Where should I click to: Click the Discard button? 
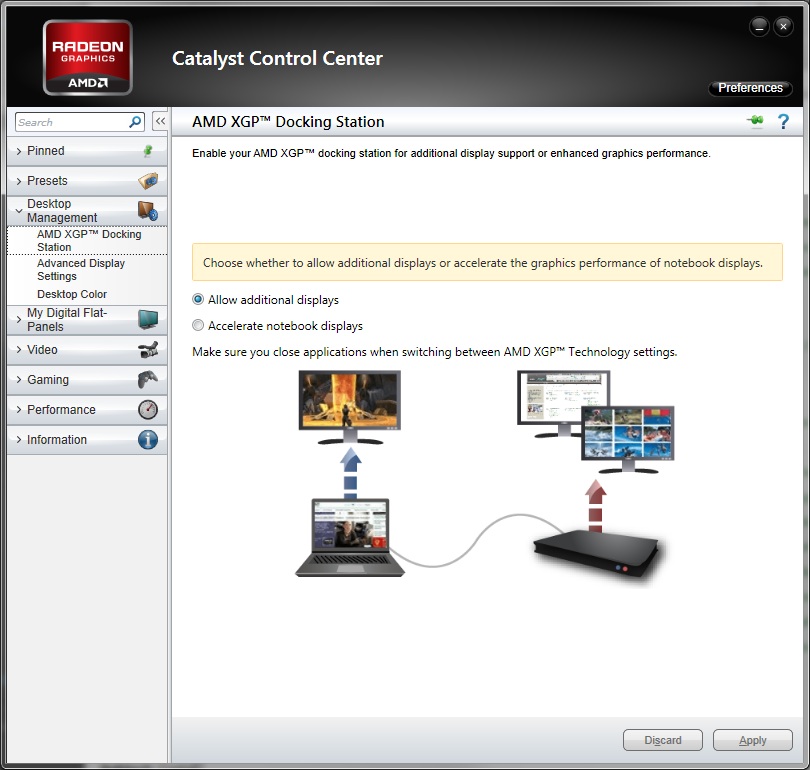pos(663,740)
